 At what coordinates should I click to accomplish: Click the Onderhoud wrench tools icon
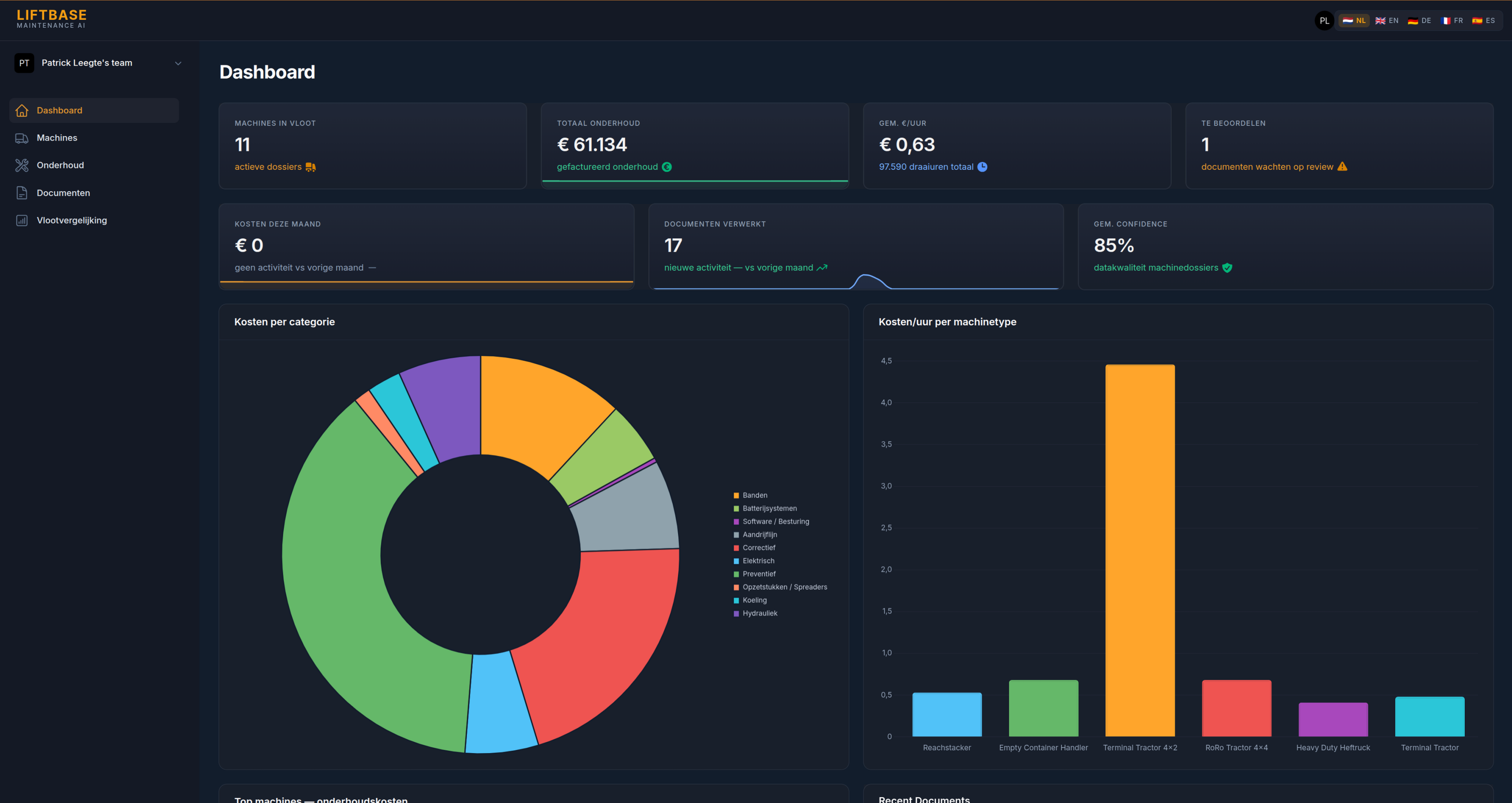[22, 165]
